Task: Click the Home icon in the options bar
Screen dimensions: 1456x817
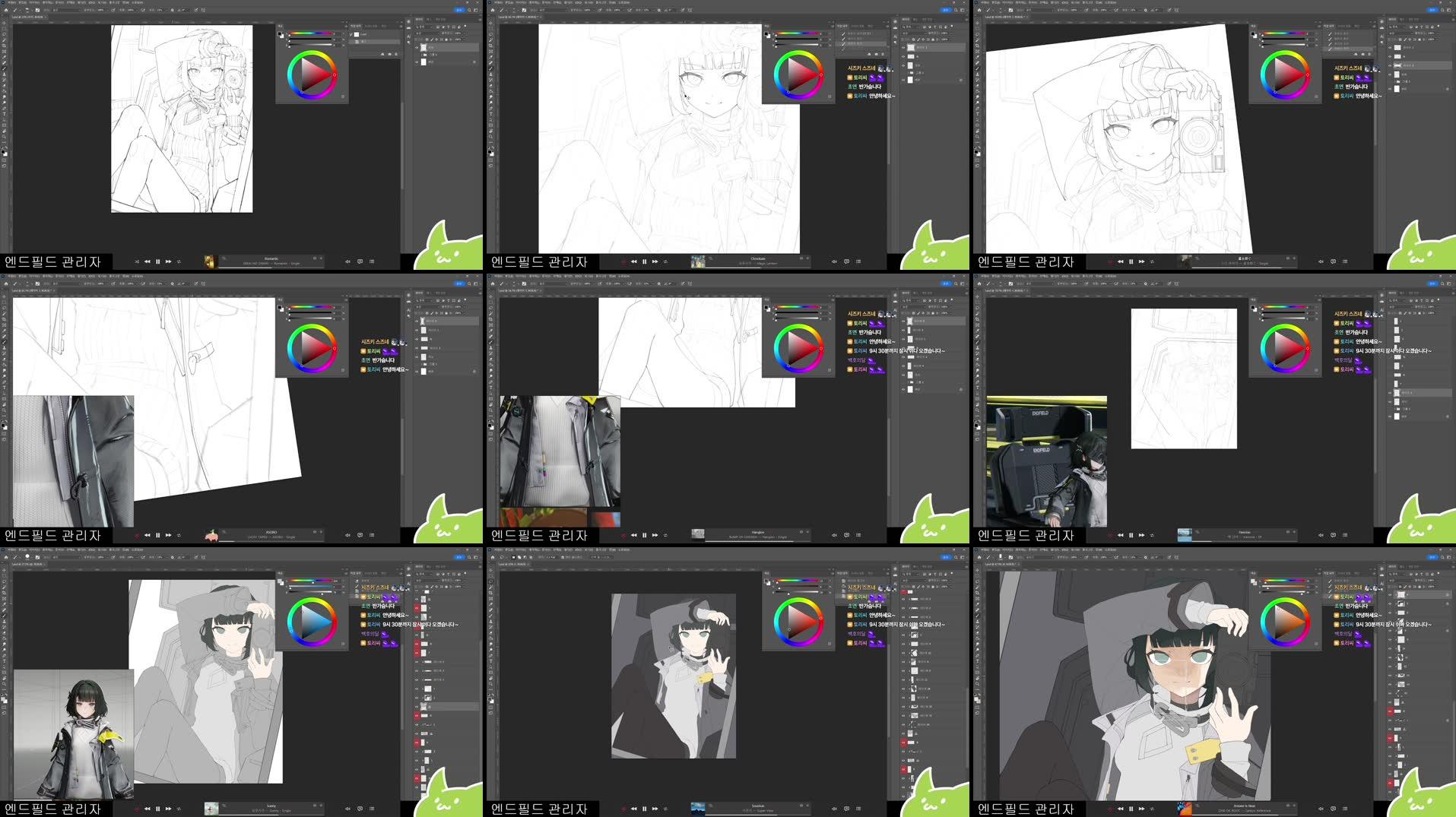Action: coord(6,10)
